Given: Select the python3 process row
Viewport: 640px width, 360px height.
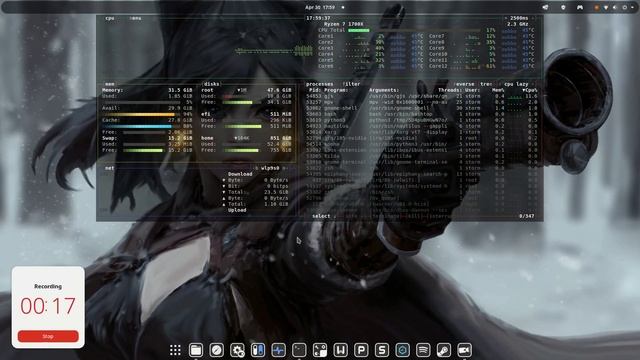Looking at the screenshot, I should pyautogui.click(x=422, y=120).
